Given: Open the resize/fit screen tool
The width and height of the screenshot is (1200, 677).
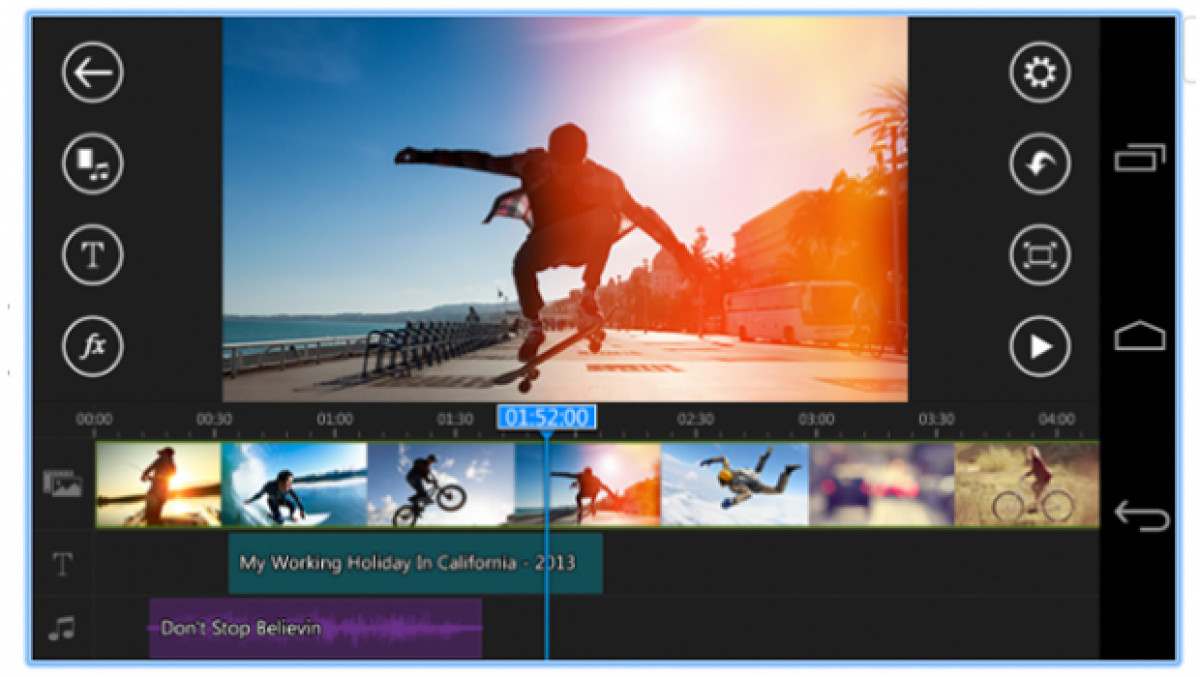Looking at the screenshot, I should point(1040,255).
